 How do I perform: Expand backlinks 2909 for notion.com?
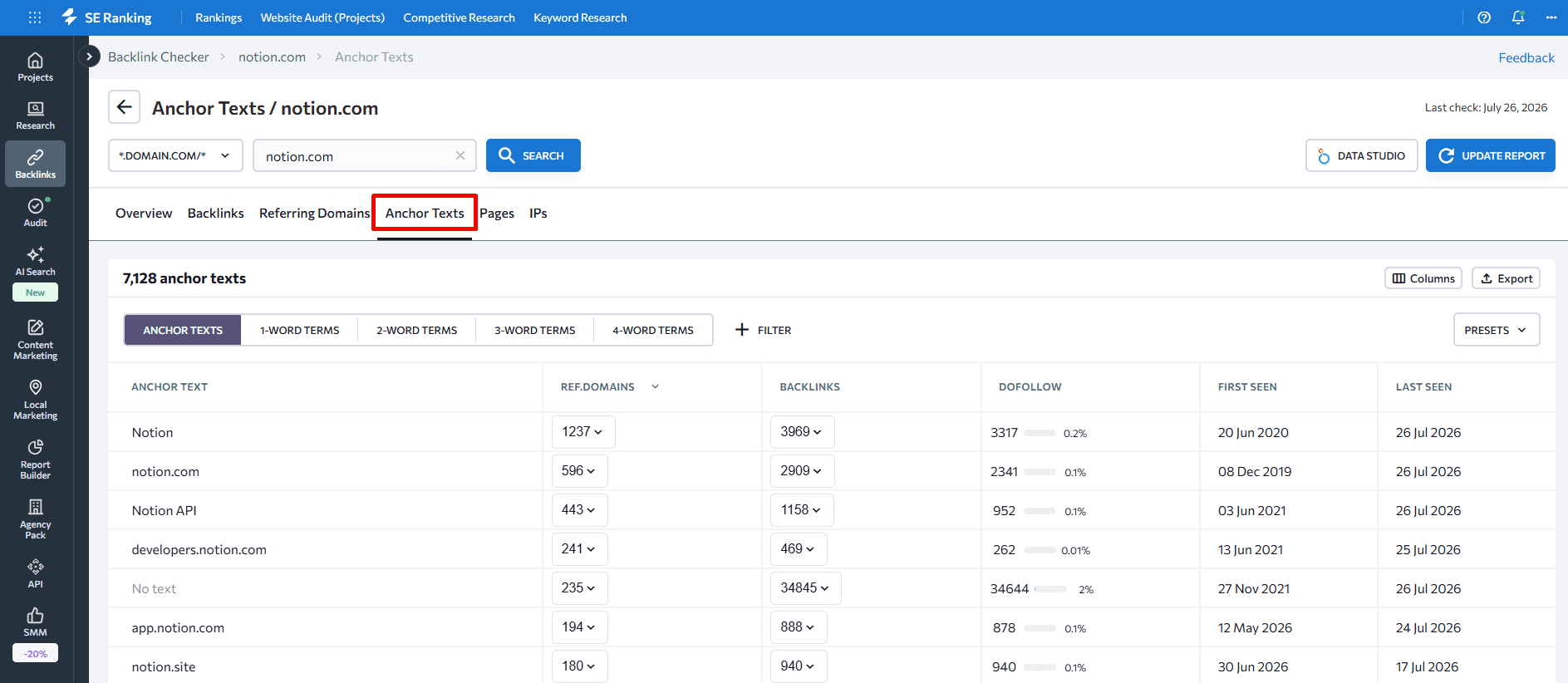click(x=802, y=471)
